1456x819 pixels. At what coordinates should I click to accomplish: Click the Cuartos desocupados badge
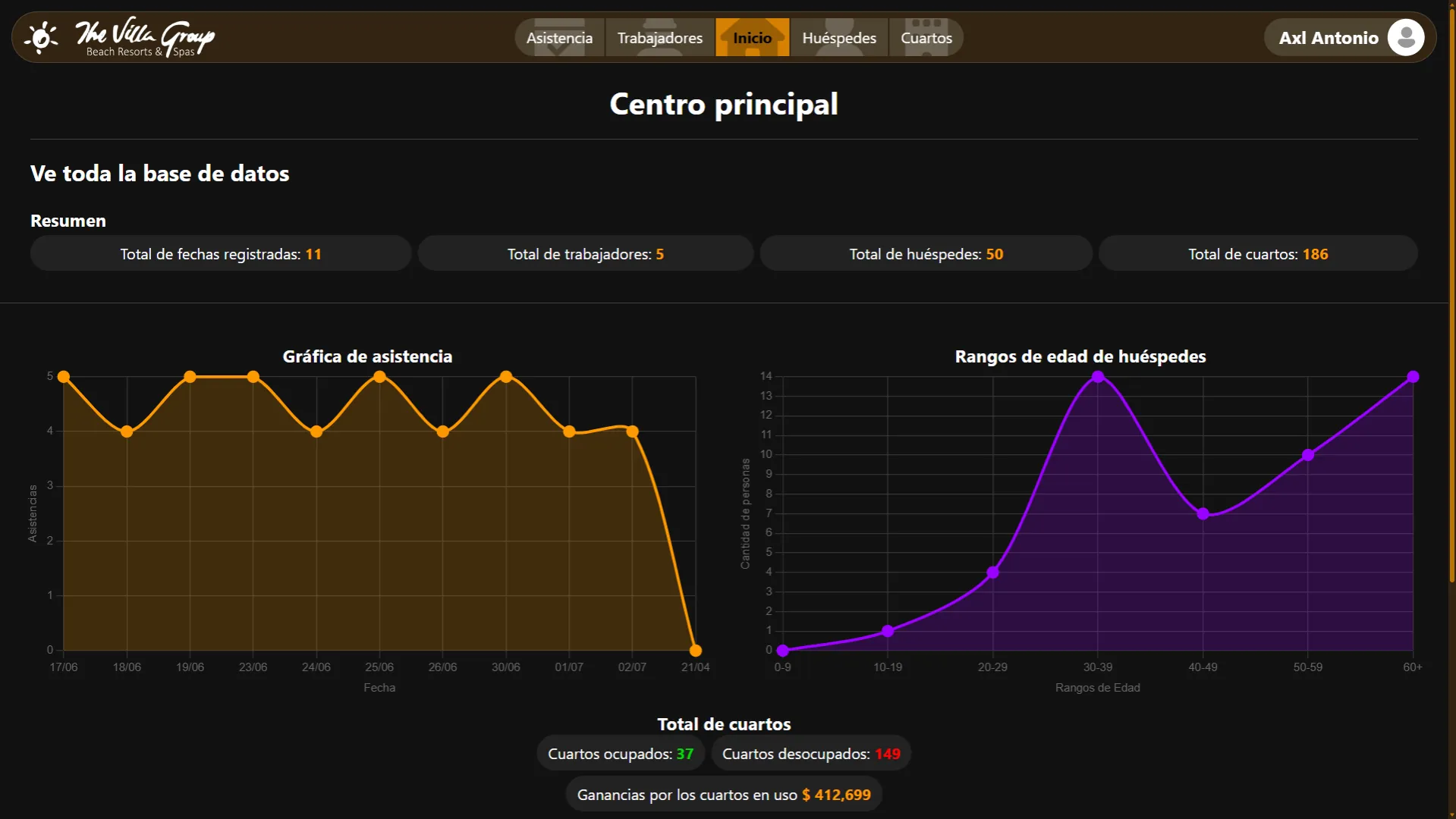811,753
